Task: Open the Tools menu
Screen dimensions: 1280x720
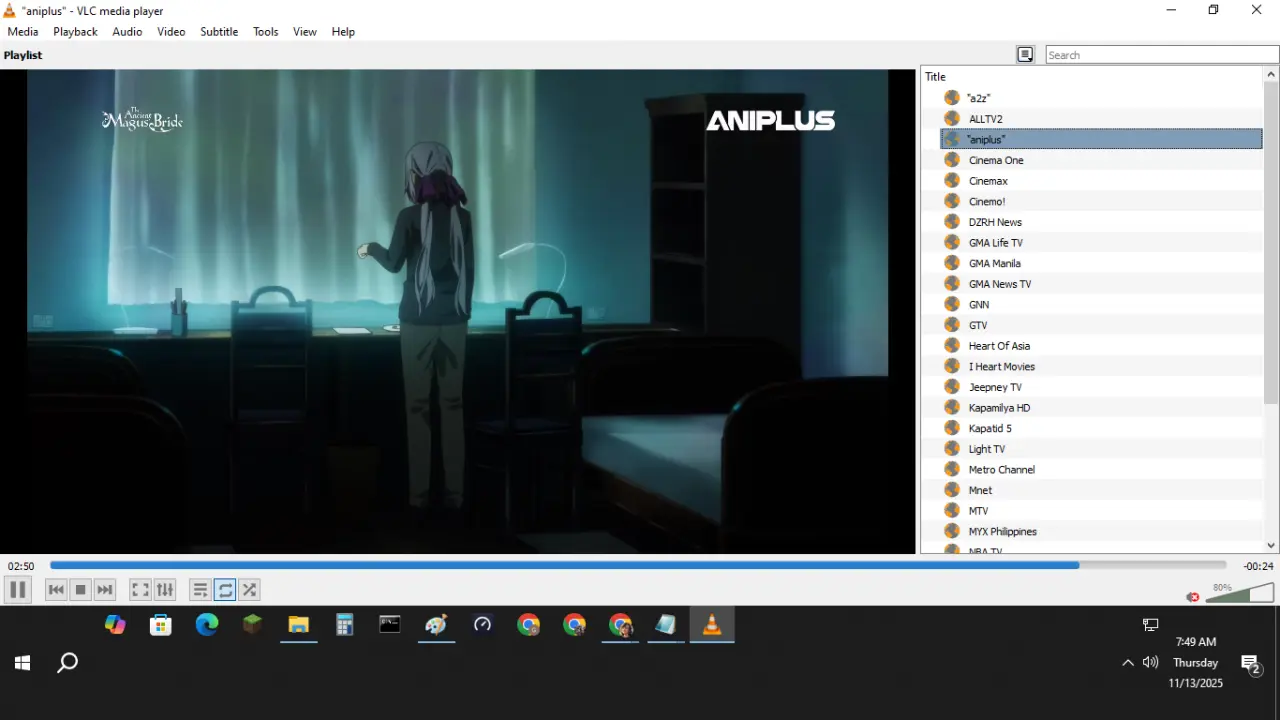Action: [266, 32]
